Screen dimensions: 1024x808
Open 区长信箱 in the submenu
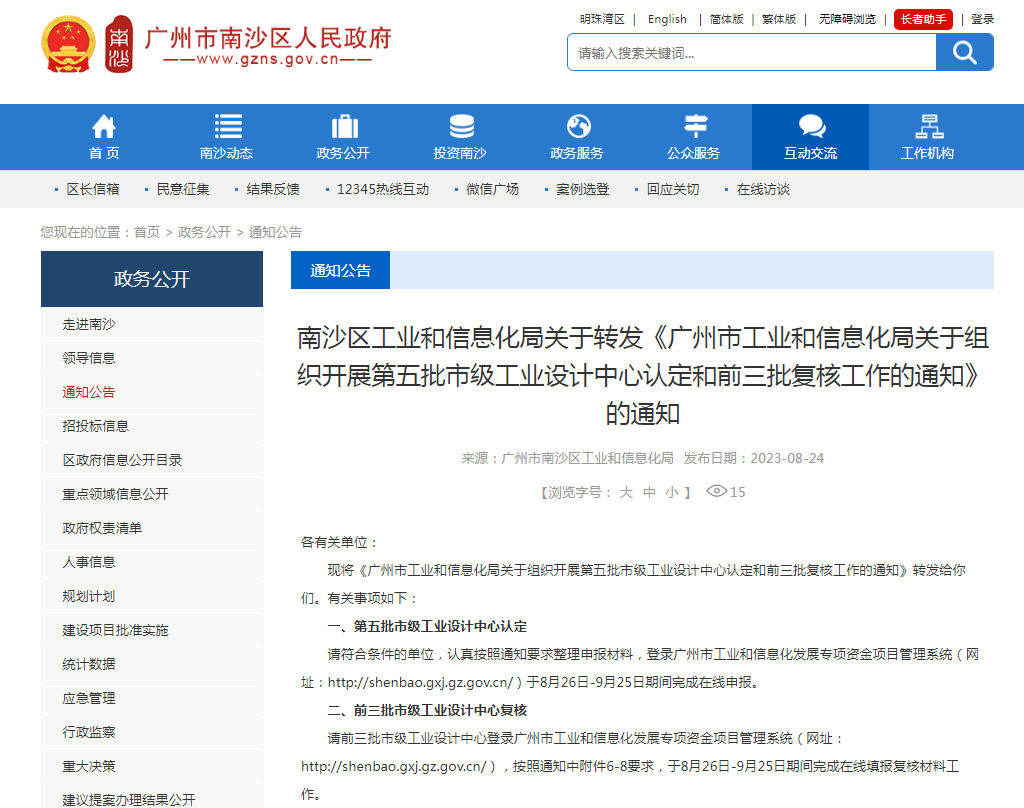click(93, 189)
